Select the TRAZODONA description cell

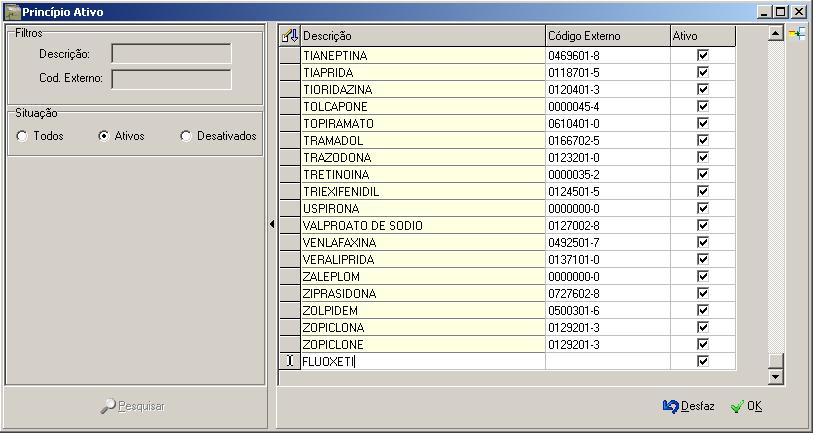point(423,158)
